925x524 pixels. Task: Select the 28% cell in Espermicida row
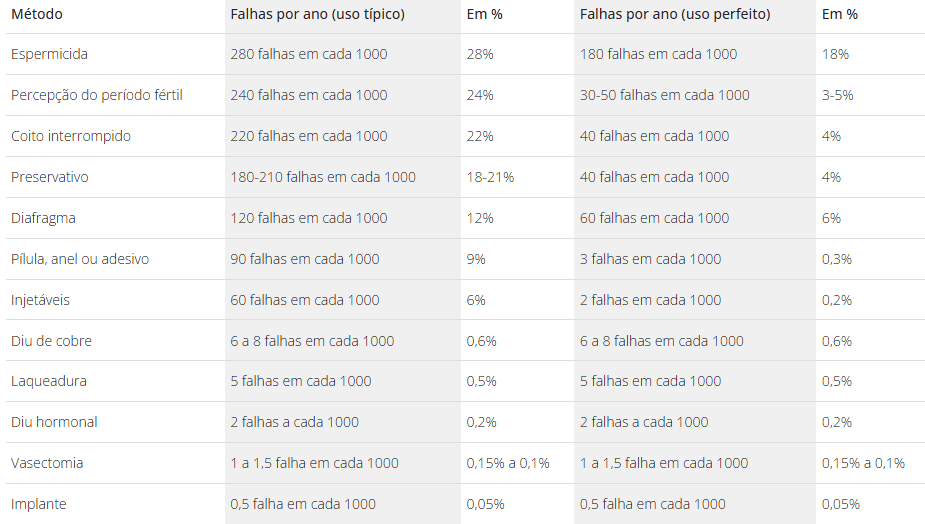pos(480,54)
